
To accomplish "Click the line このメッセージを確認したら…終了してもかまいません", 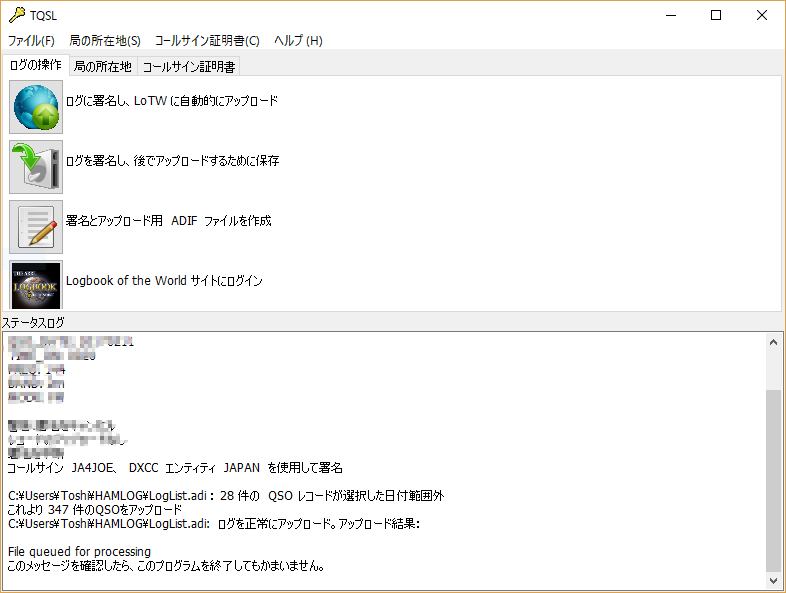I will (x=167, y=566).
